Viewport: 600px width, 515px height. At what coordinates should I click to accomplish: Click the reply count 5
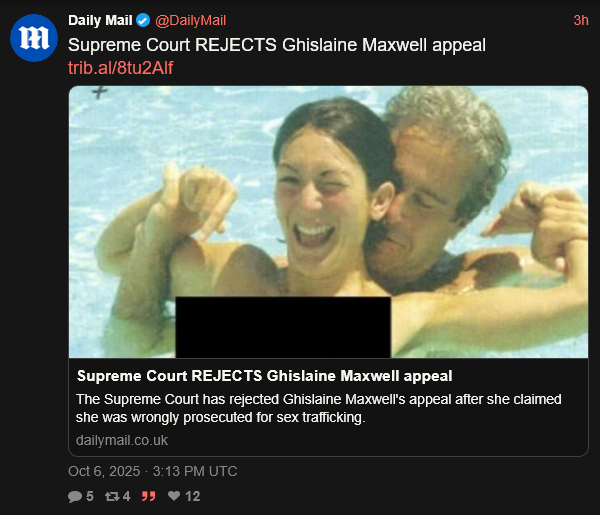(x=90, y=497)
